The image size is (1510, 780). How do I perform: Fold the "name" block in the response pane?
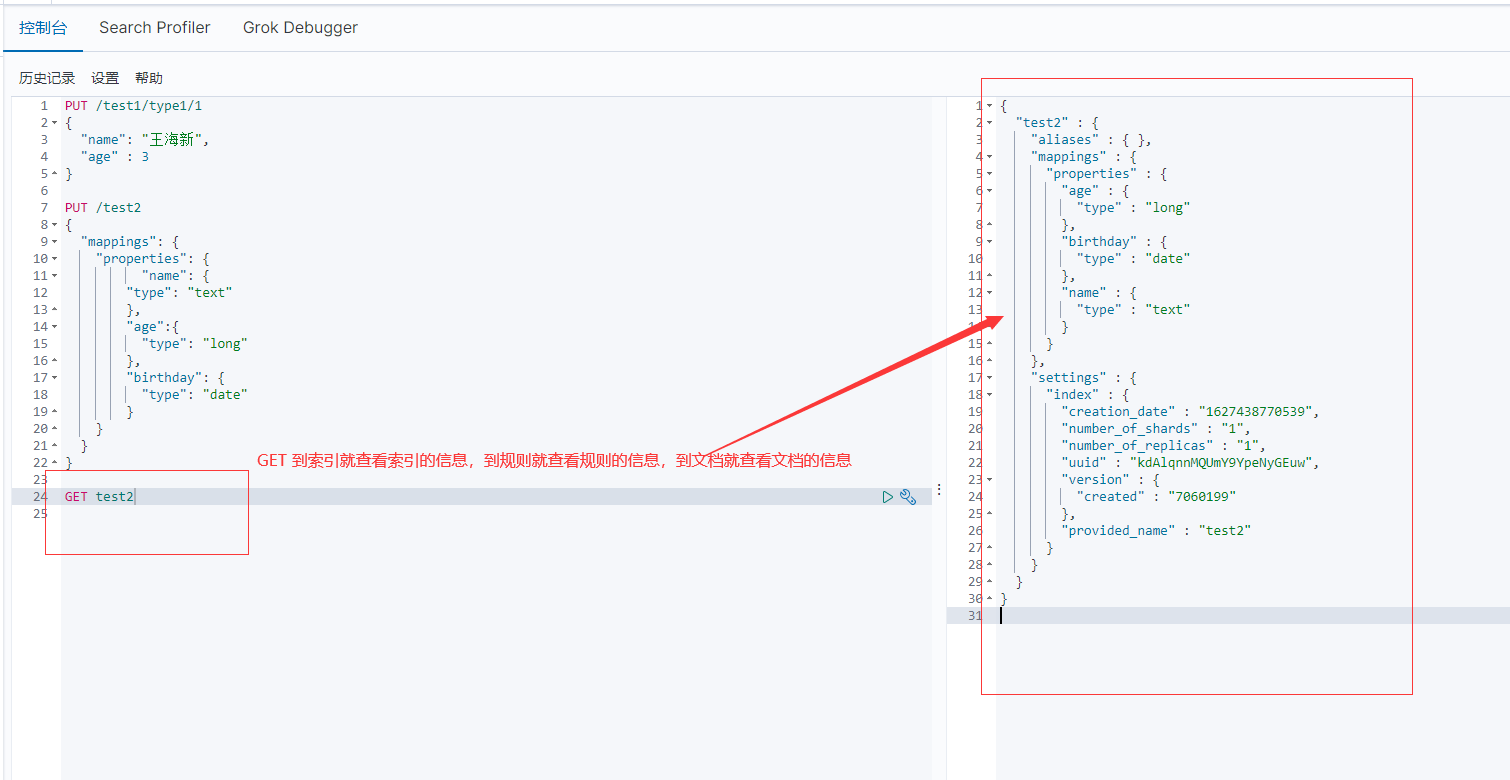[990, 293]
